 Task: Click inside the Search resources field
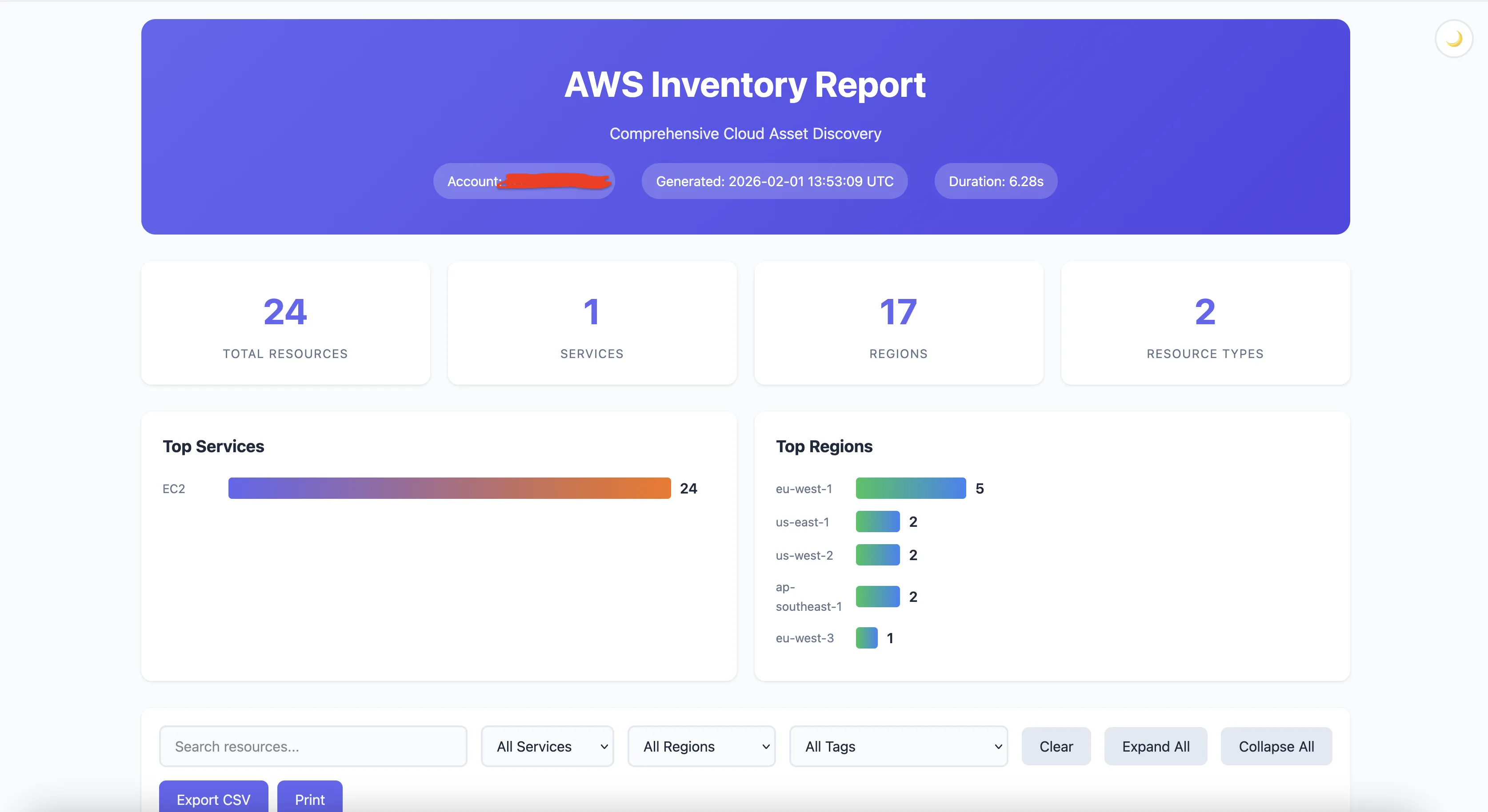tap(313, 746)
